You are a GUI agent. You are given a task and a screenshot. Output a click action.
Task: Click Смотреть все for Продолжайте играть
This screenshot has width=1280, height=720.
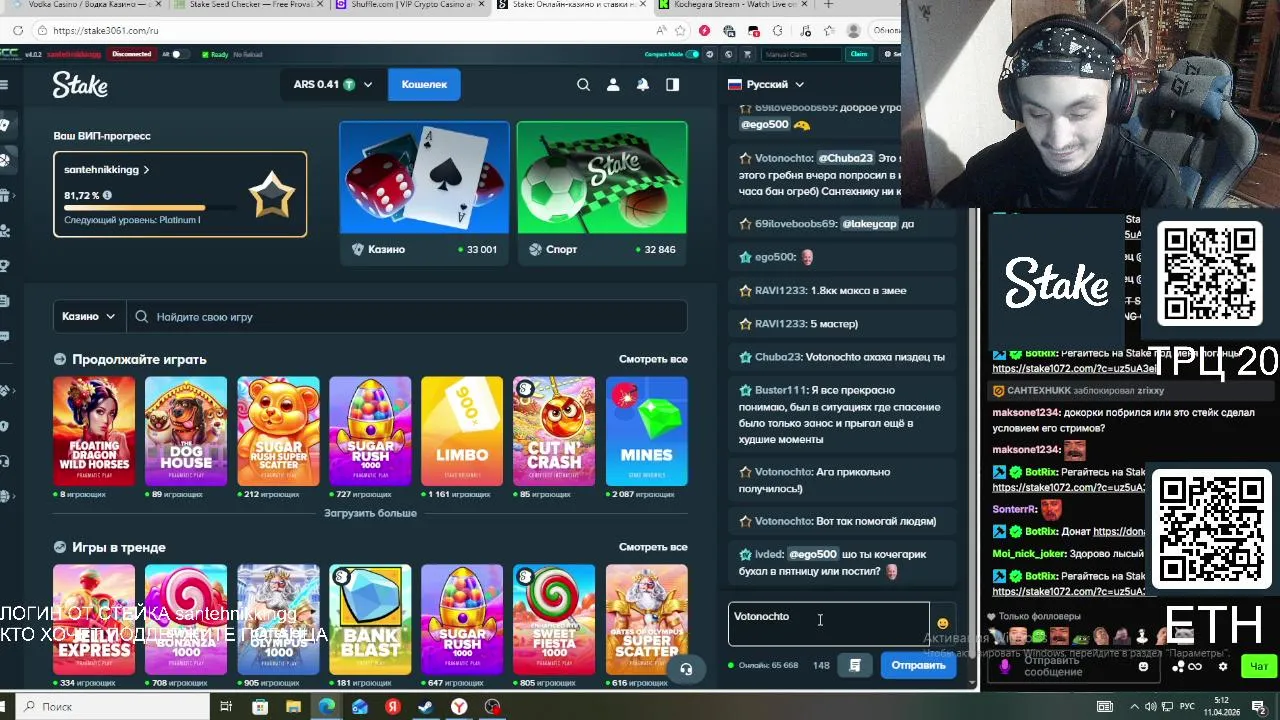pyautogui.click(x=653, y=359)
